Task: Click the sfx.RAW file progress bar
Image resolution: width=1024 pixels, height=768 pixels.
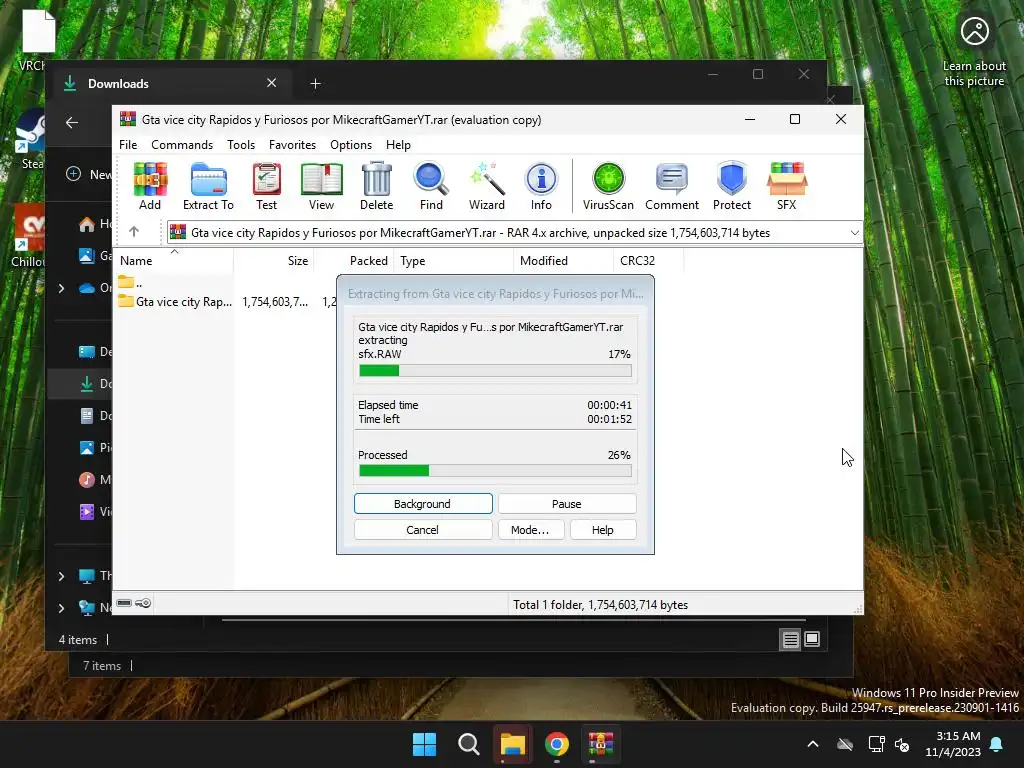Action: click(495, 370)
